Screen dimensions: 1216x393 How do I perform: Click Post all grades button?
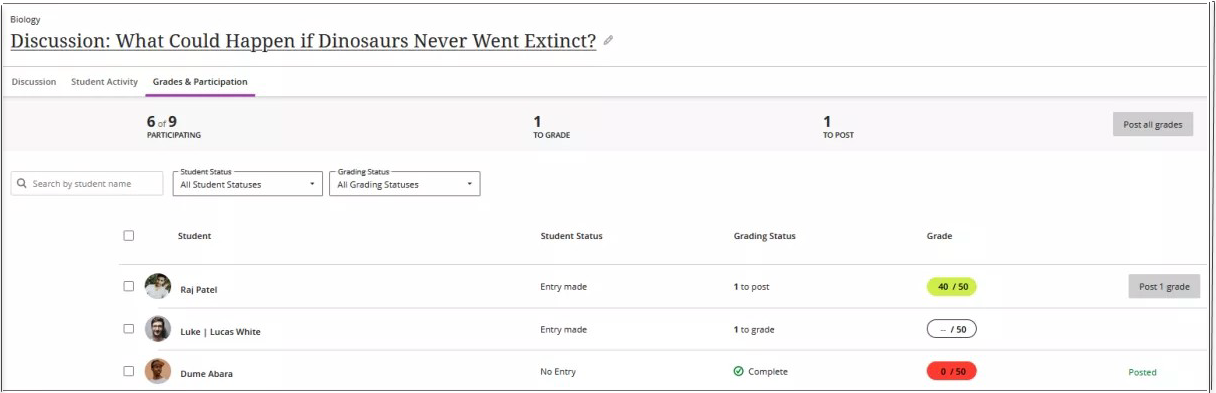click(1153, 124)
